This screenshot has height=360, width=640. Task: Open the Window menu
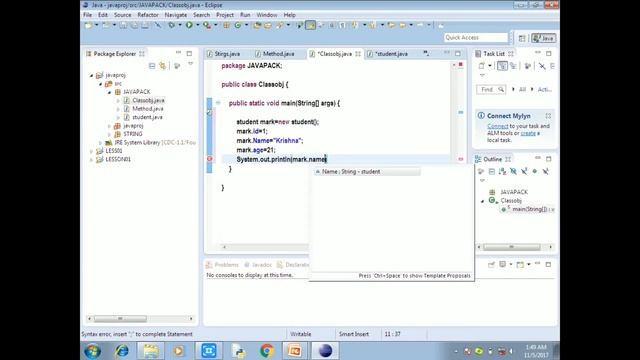click(x=267, y=15)
